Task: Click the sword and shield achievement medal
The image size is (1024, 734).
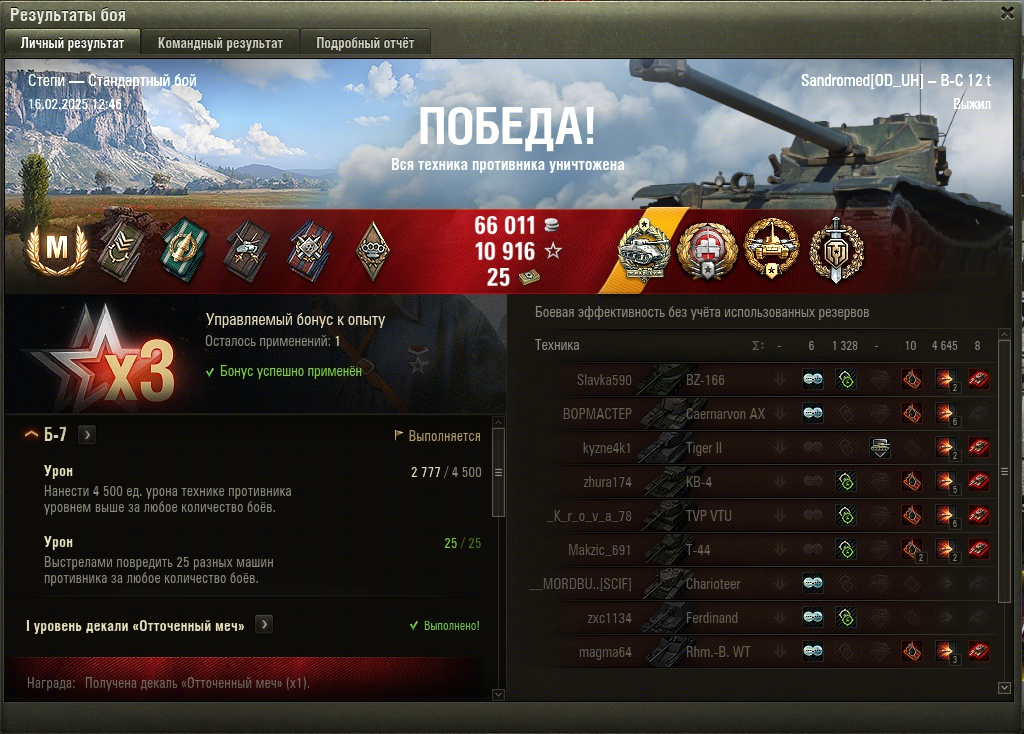Action: [x=837, y=251]
